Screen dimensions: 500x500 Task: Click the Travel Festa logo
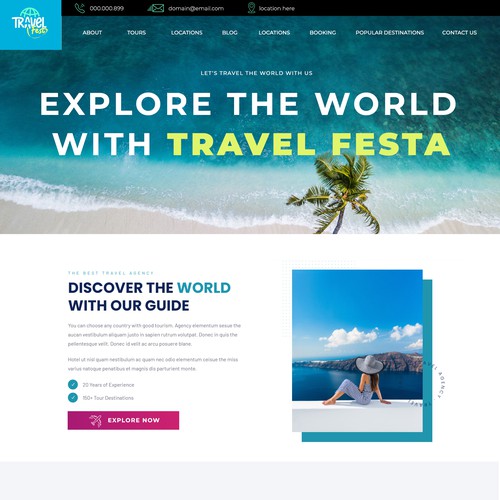(x=30, y=23)
